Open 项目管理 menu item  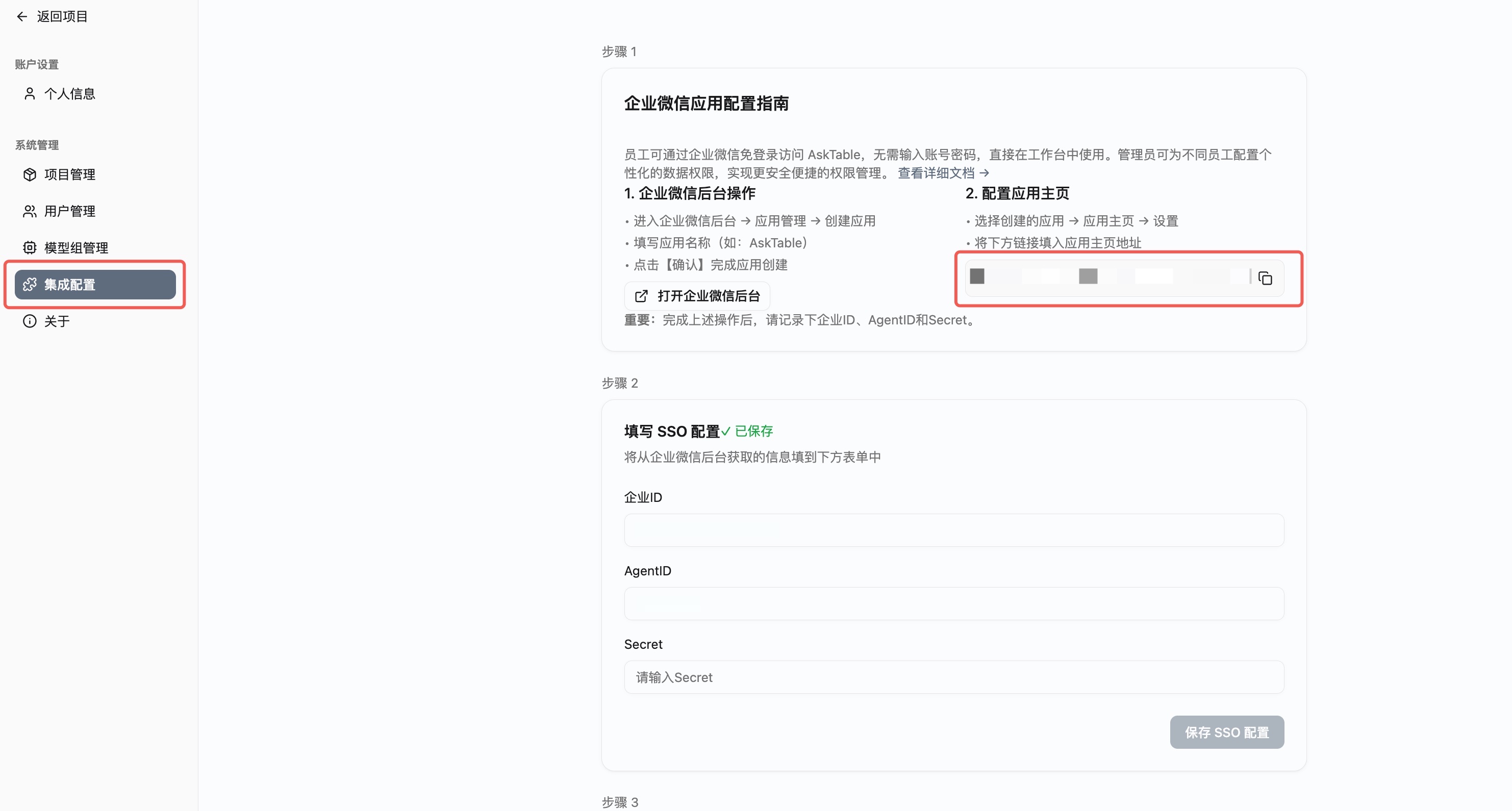click(70, 174)
